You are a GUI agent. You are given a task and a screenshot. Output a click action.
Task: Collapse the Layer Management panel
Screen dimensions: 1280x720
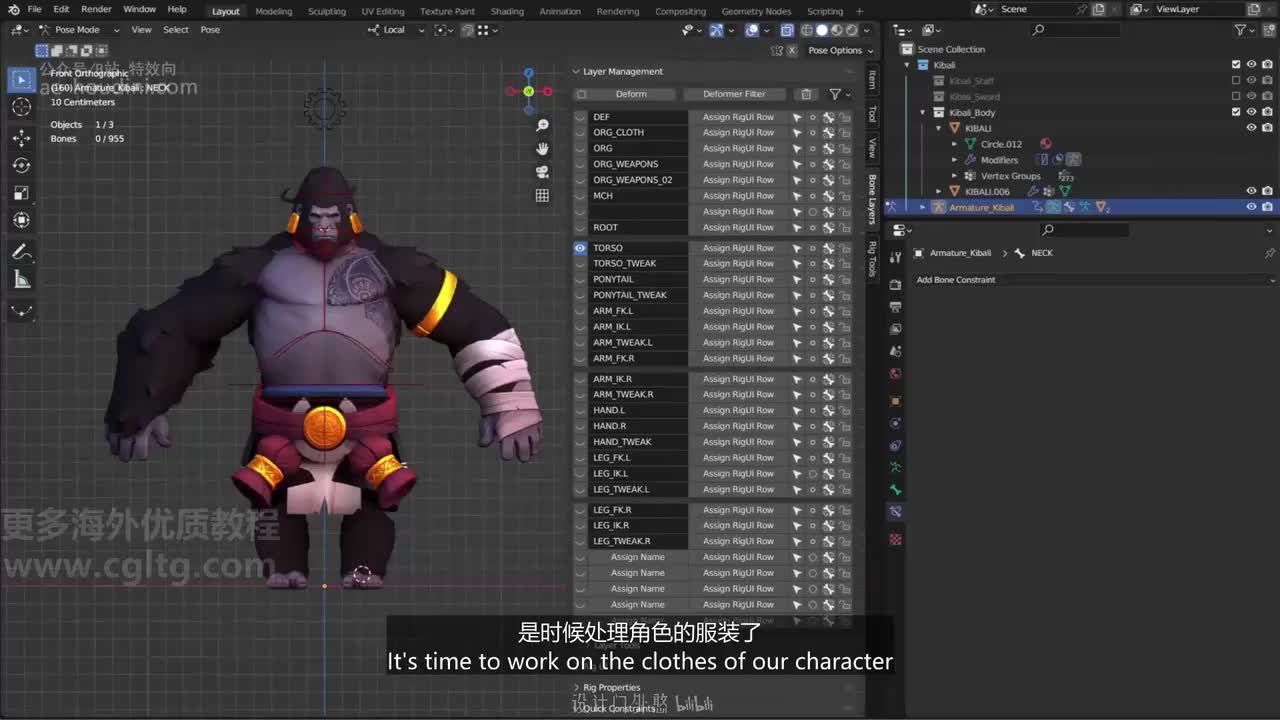point(577,72)
